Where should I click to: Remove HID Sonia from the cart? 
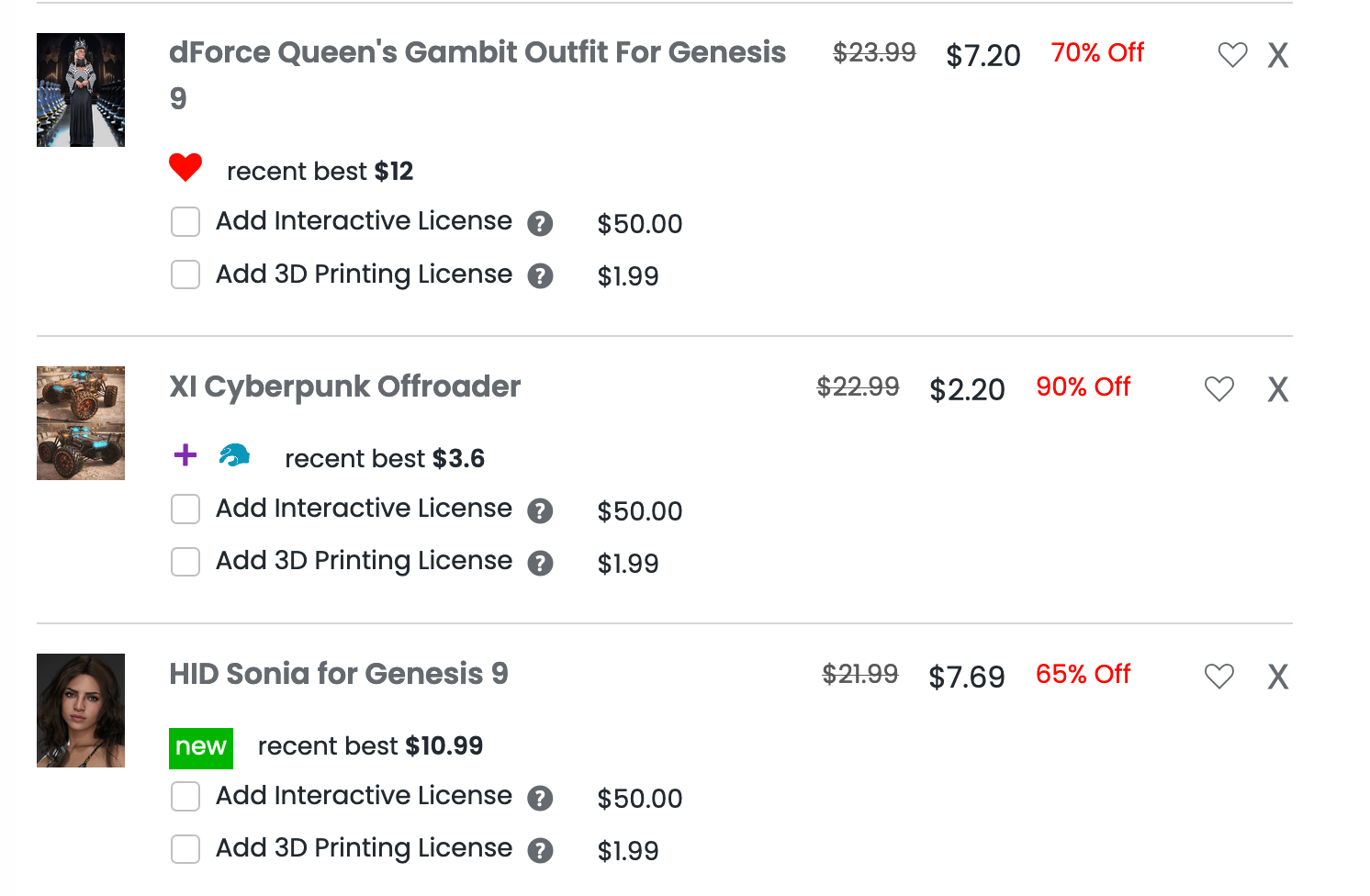click(x=1277, y=677)
